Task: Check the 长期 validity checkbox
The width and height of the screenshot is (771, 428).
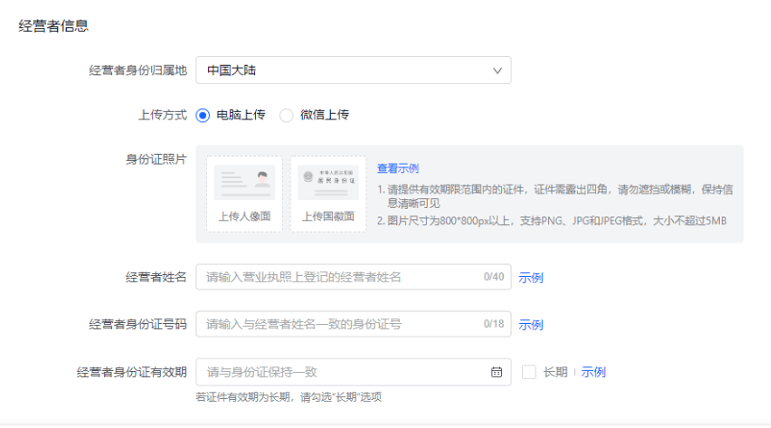Action: click(529, 372)
